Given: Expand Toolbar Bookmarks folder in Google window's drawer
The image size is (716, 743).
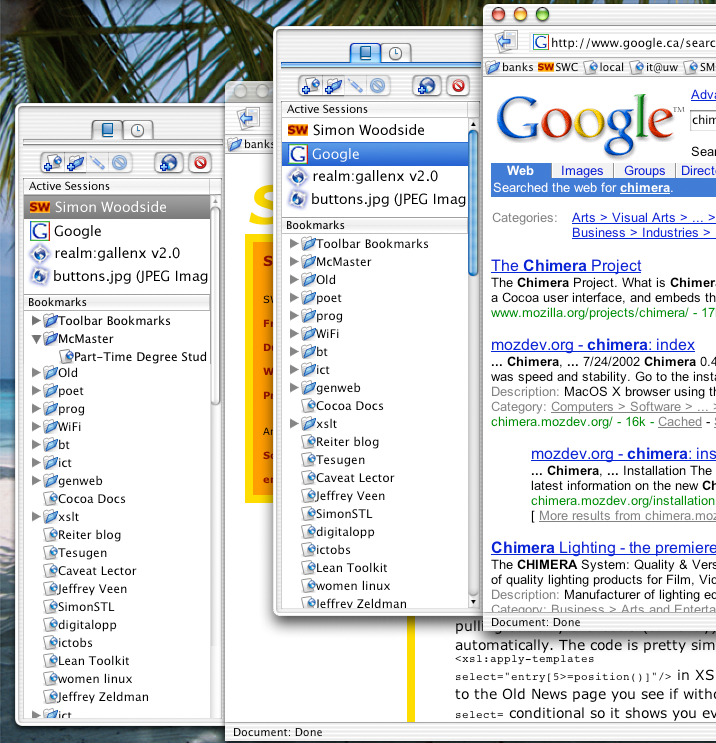Looking at the screenshot, I should (x=294, y=244).
